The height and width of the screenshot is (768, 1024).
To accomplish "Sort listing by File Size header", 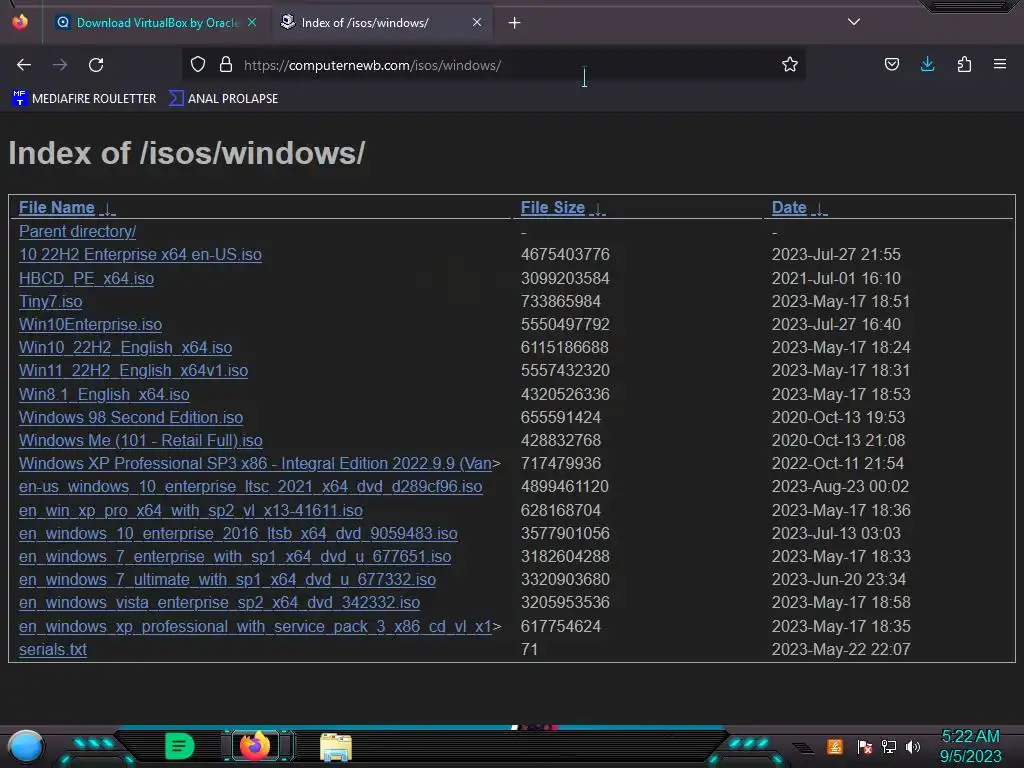I will 552,208.
